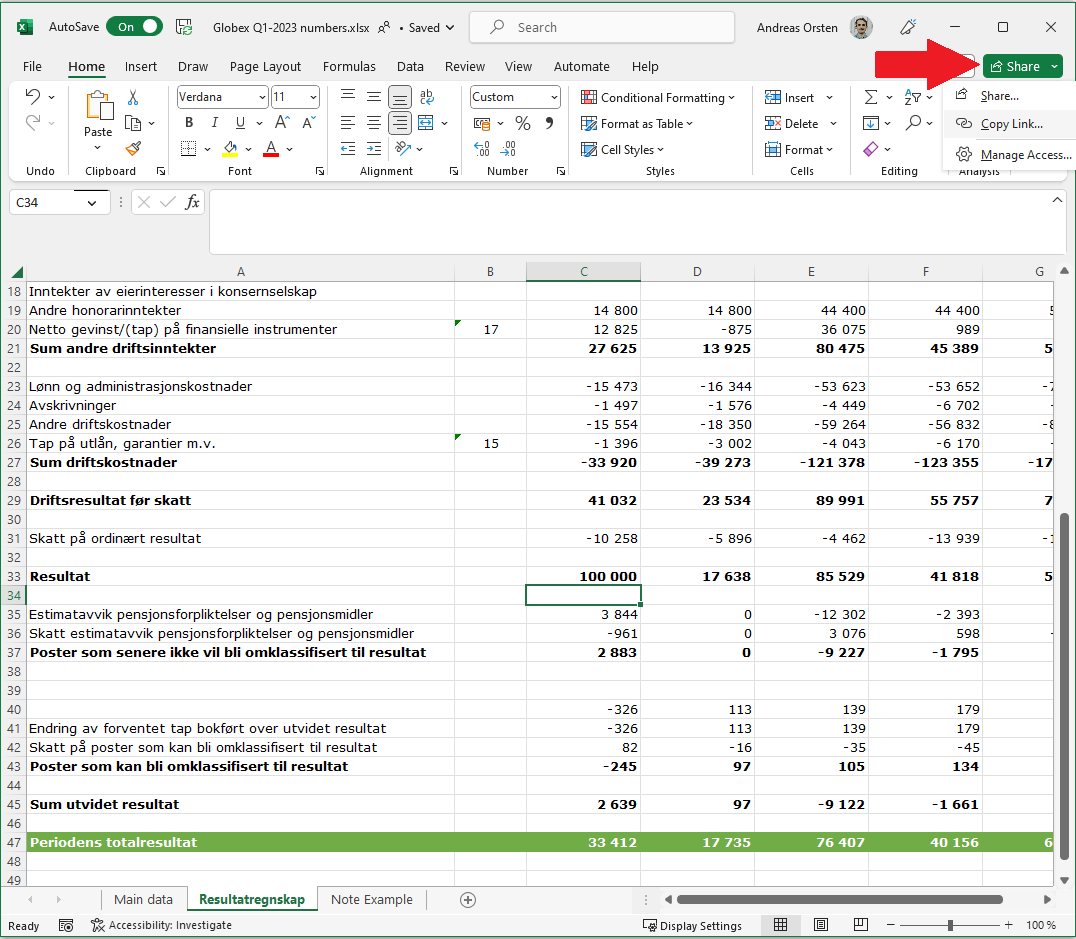Click Accessibility: Investigate in status bar
The height and width of the screenshot is (939, 1076).
tap(161, 925)
